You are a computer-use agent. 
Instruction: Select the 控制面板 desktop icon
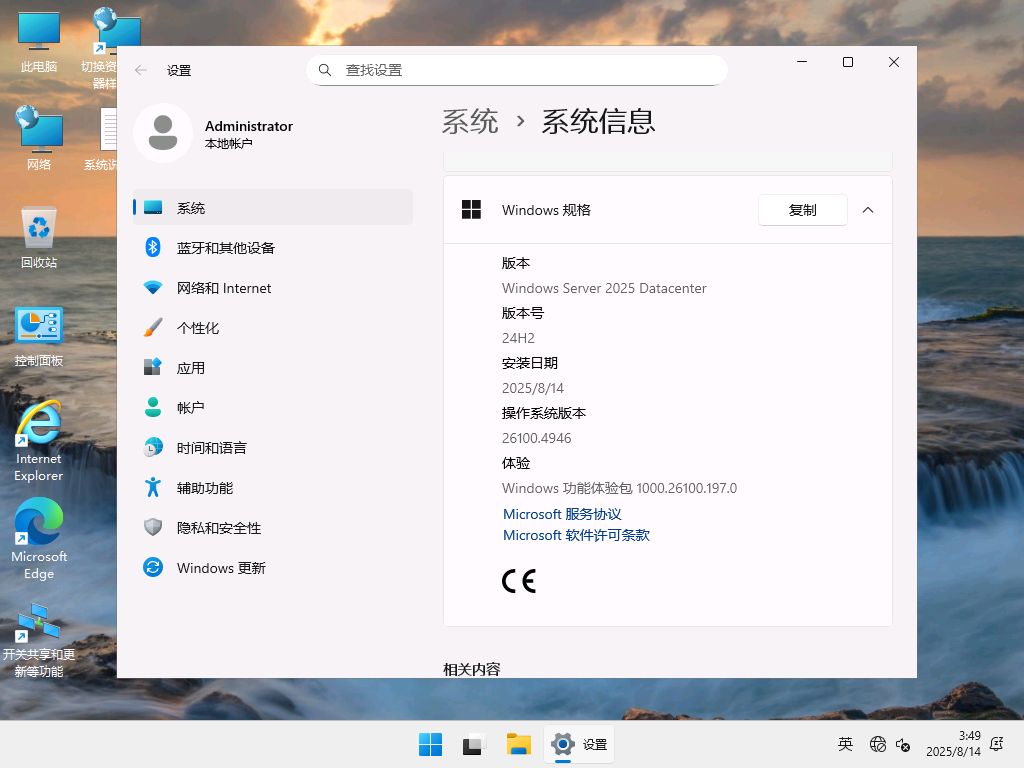click(x=39, y=336)
